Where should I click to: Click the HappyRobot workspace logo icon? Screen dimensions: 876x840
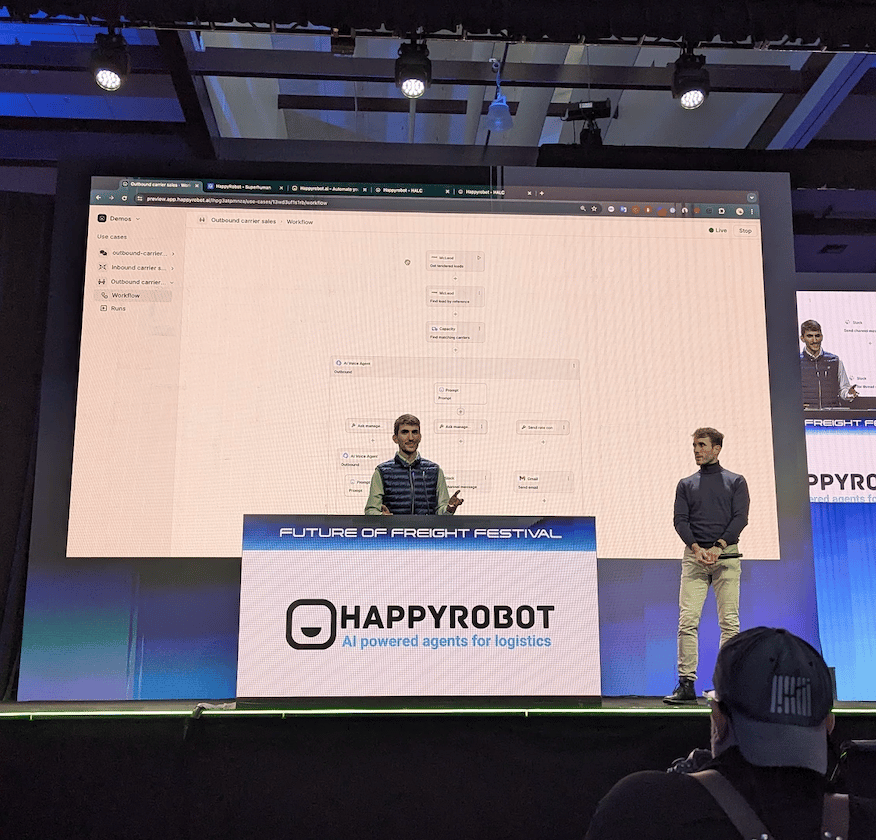click(x=102, y=218)
